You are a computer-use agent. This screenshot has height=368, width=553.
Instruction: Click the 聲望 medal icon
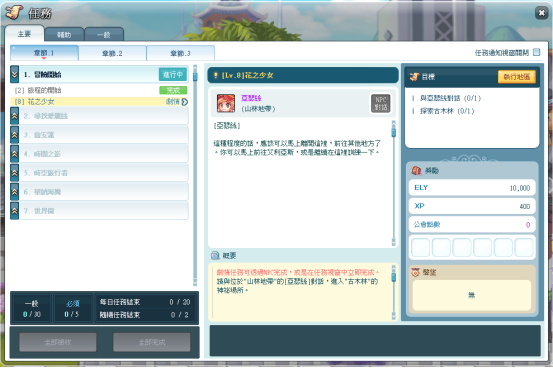pyautogui.click(x=415, y=272)
